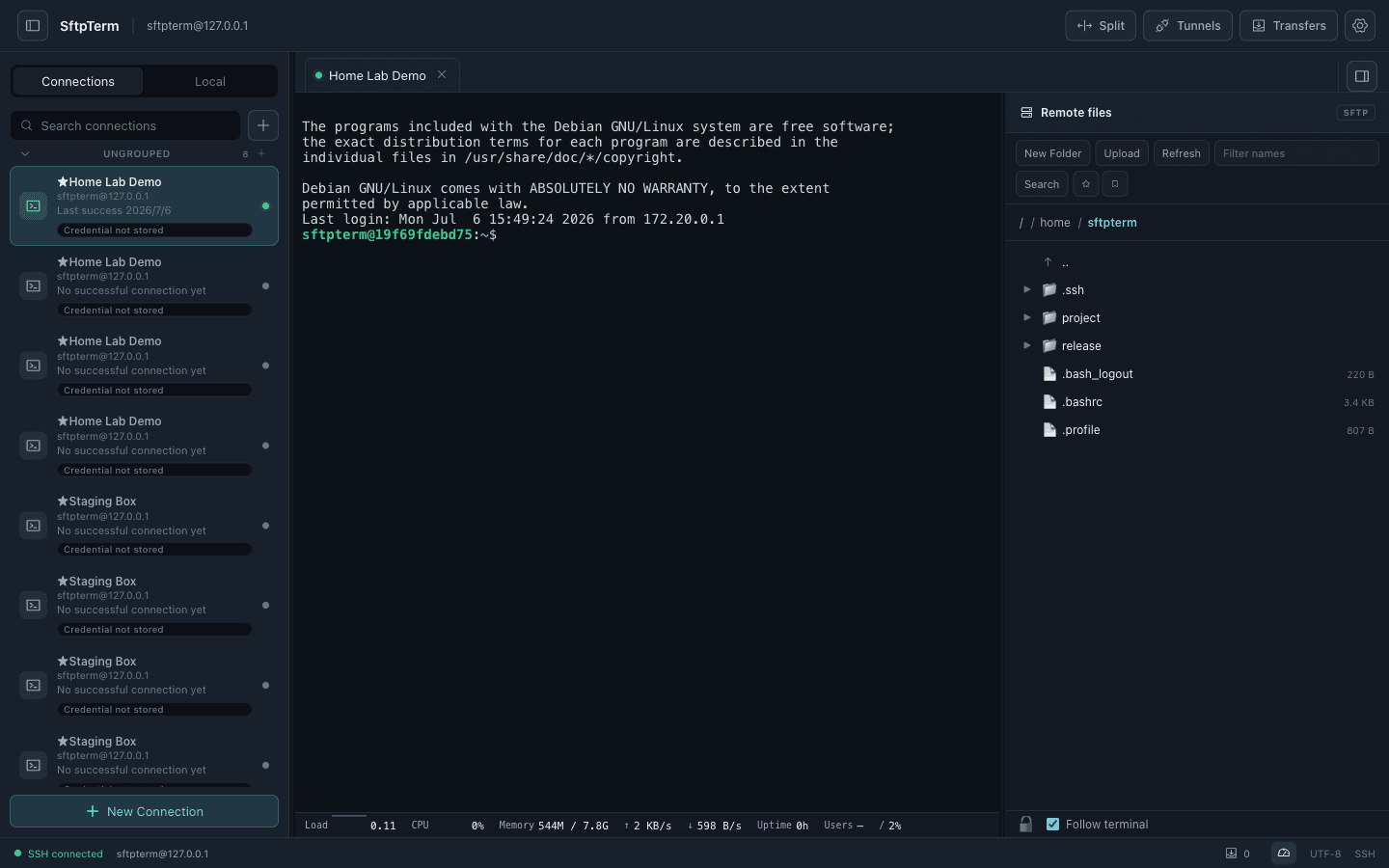Screen dimensions: 1389x868
Task: Switch to the Local tab
Action: point(210,82)
